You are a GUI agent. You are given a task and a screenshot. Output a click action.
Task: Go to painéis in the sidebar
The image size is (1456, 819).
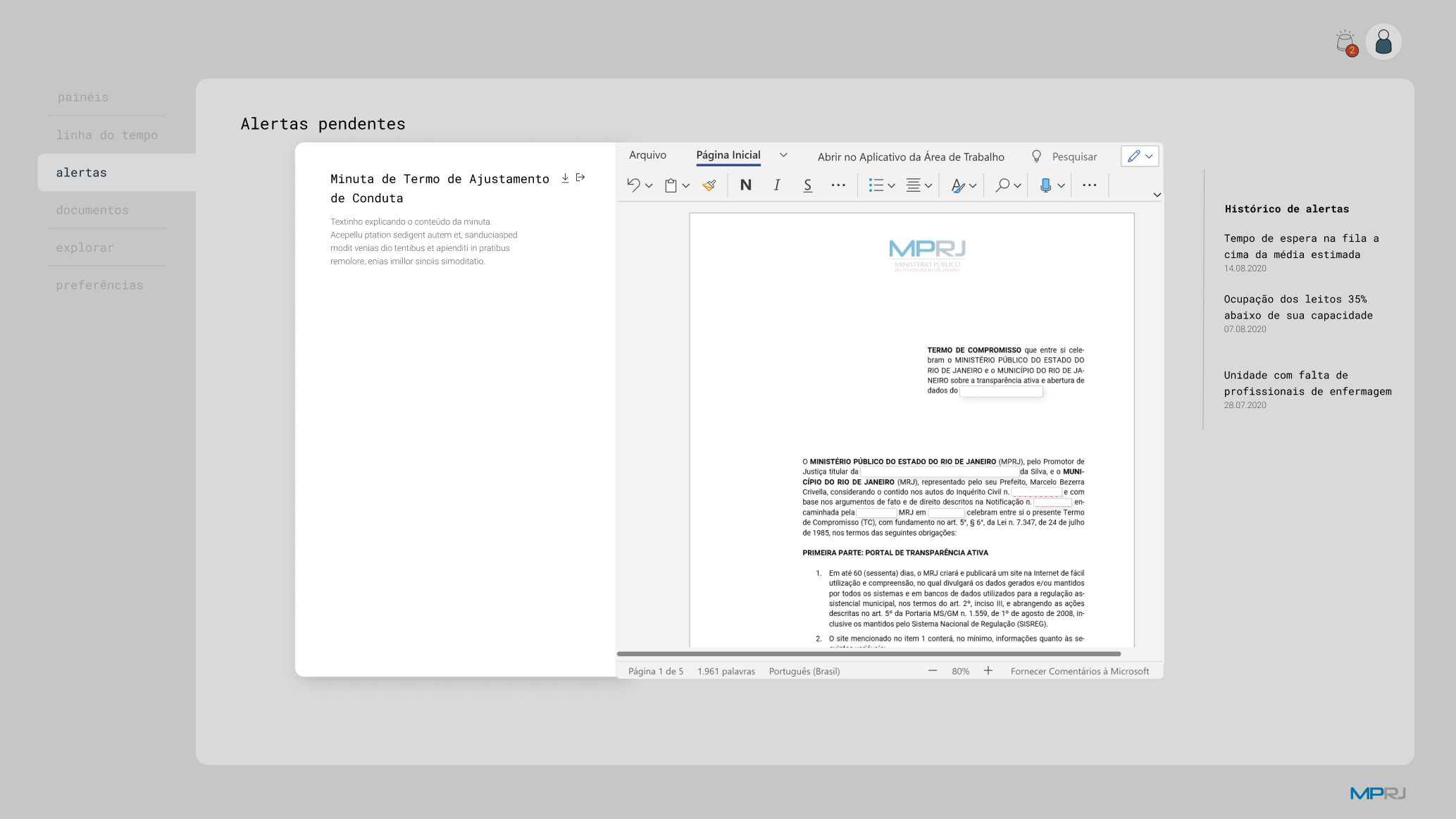[83, 97]
